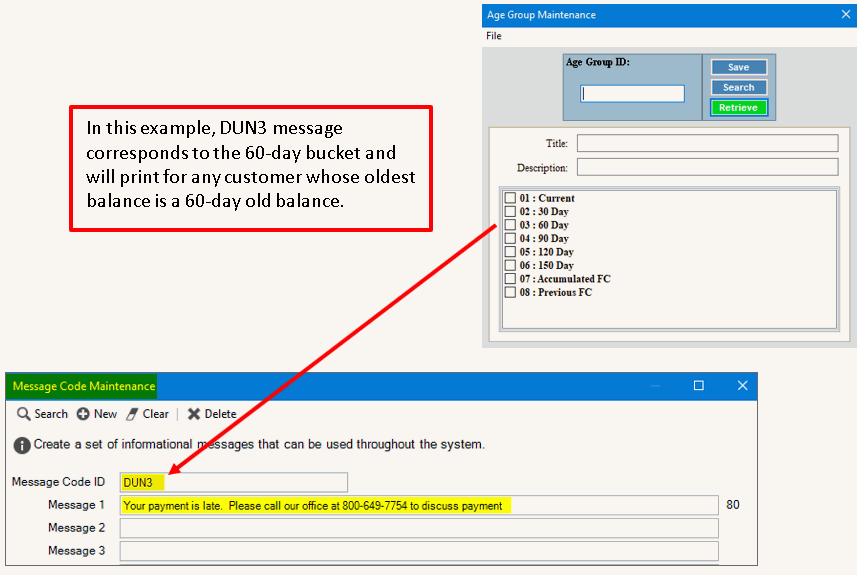Image resolution: width=857 pixels, height=575 pixels.
Task: Click Search button in Age Group panel
Action: [738, 87]
